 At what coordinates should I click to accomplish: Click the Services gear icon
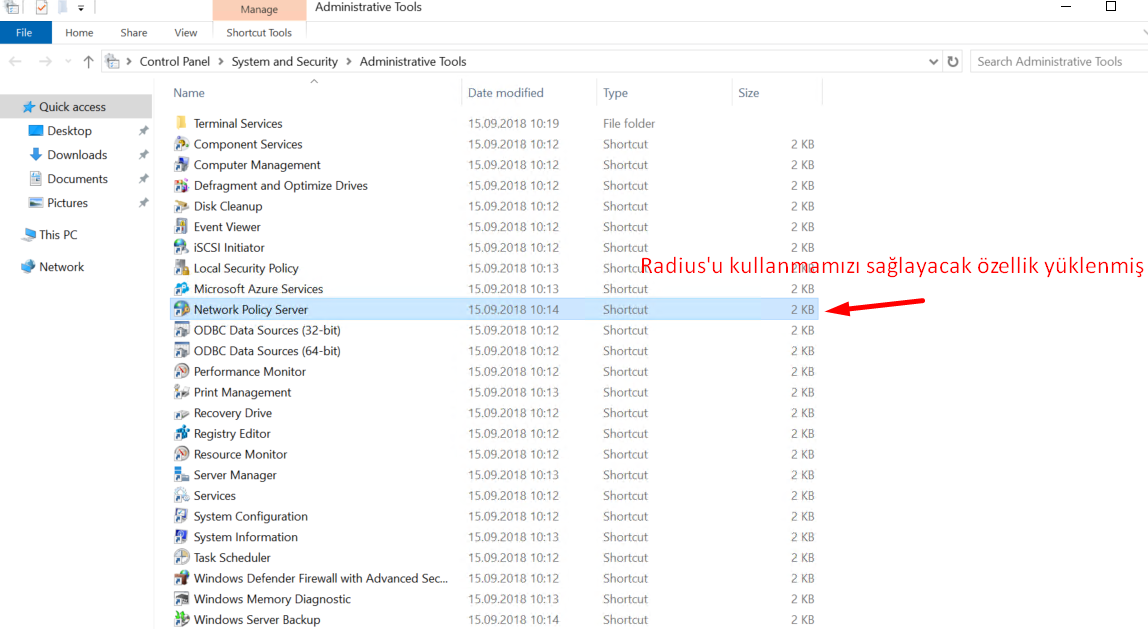pyautogui.click(x=181, y=495)
